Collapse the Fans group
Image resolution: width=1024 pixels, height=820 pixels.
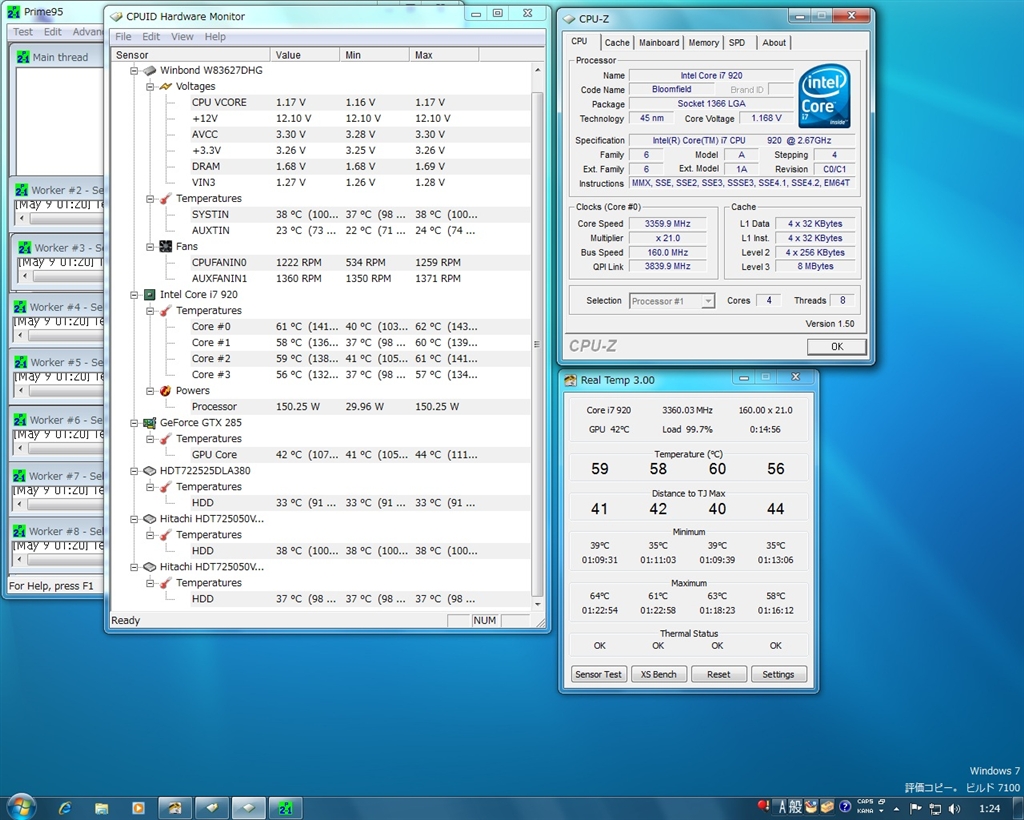pos(150,246)
